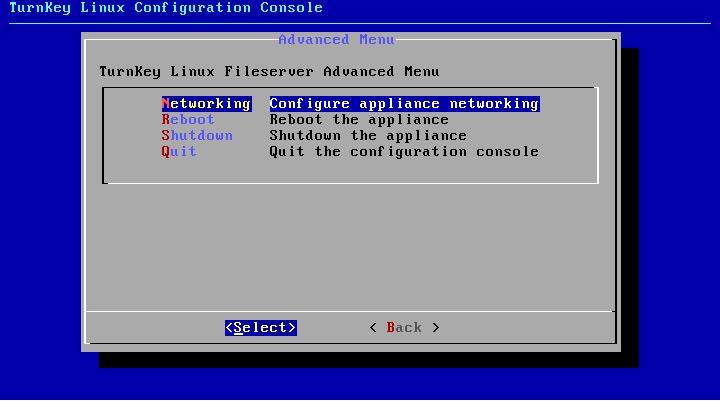Click 'TurnKey Linux Configuration Console' header text
The image size is (720, 401).
[x=166, y=8]
